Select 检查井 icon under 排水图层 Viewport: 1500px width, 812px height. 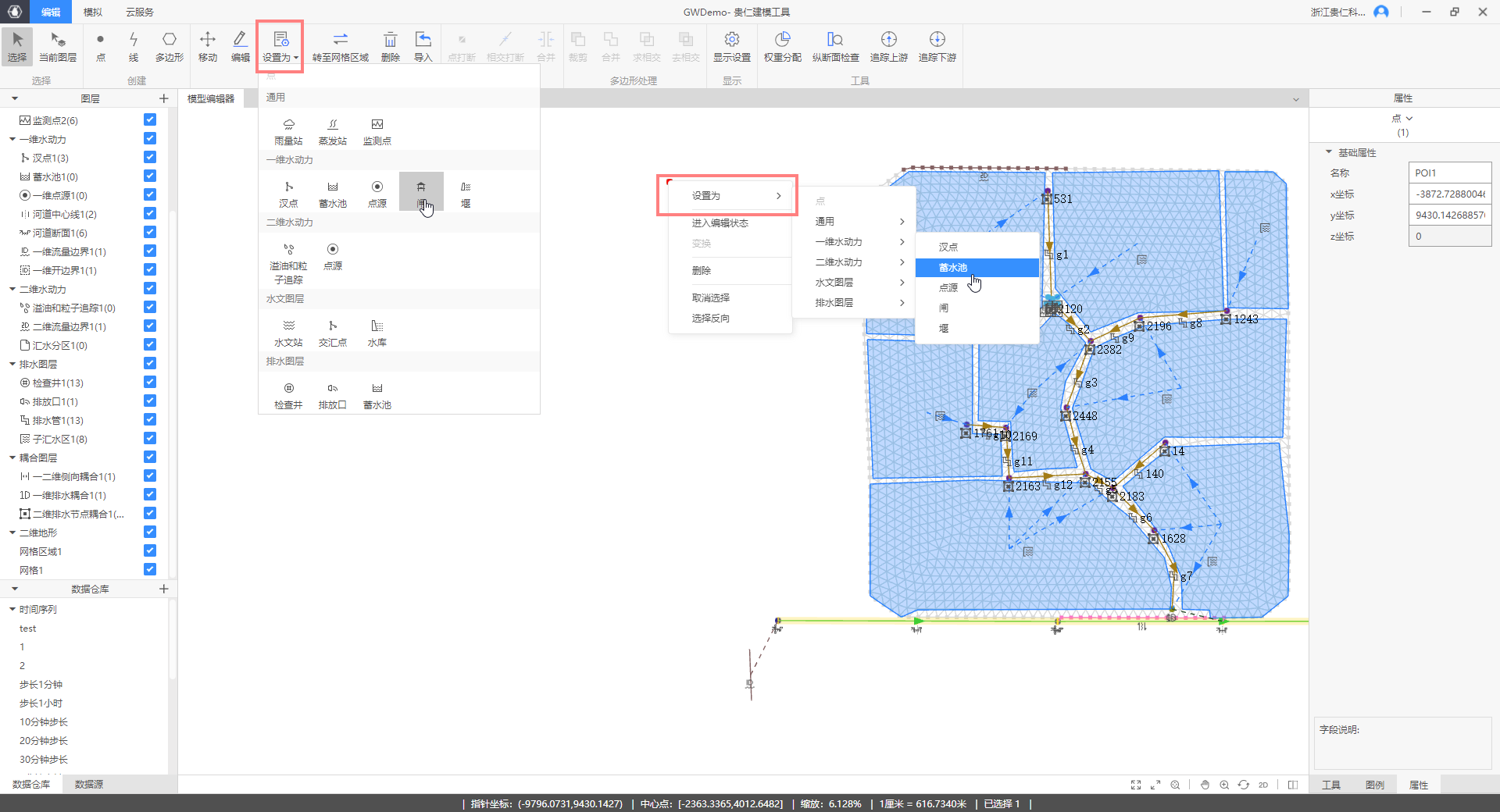(x=288, y=395)
